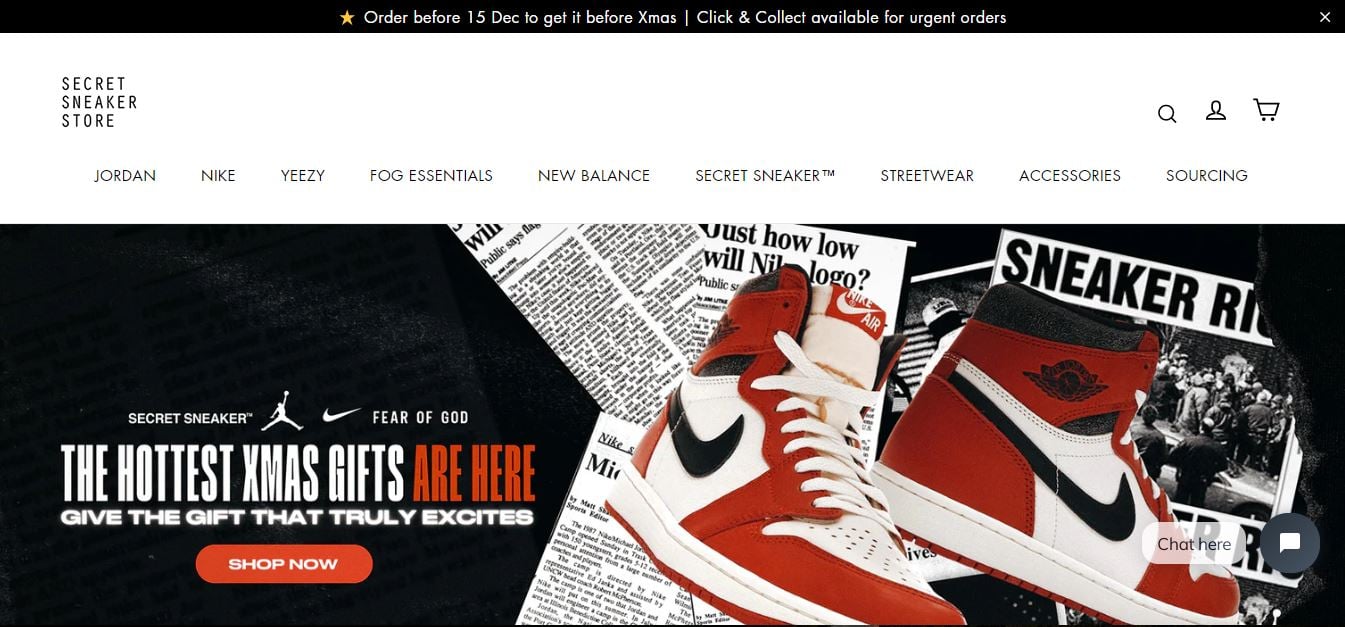Dismiss the Xmas order announcement bar
The image size is (1345, 627).
(1325, 17)
